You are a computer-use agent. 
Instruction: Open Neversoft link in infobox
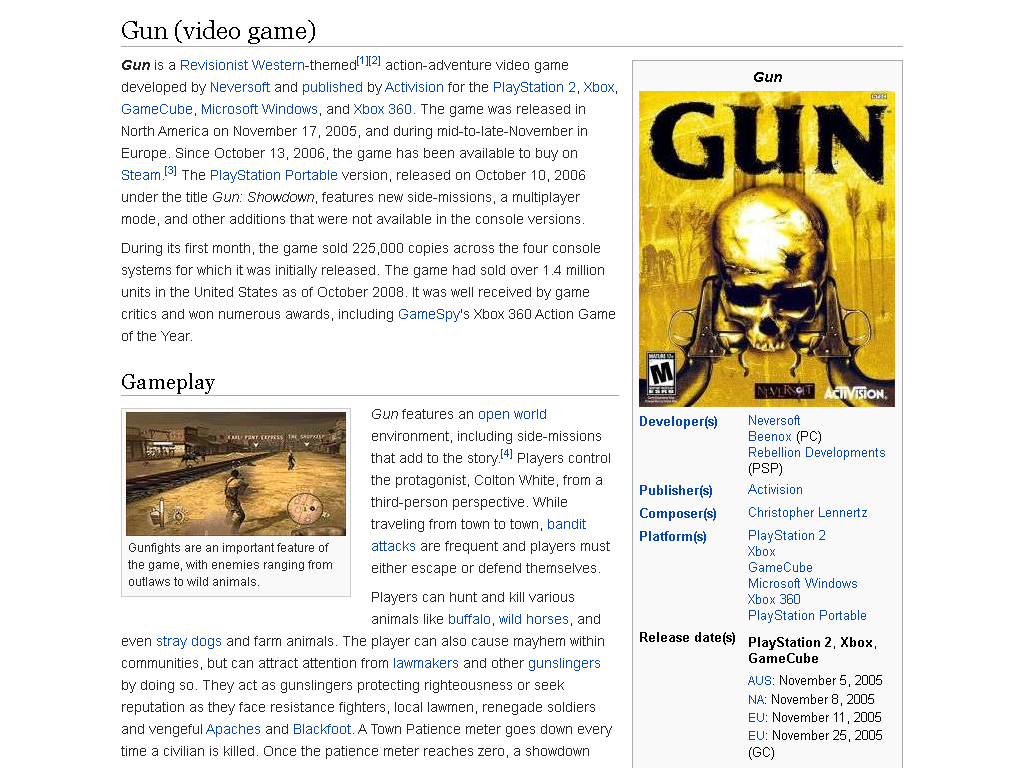pyautogui.click(x=774, y=421)
